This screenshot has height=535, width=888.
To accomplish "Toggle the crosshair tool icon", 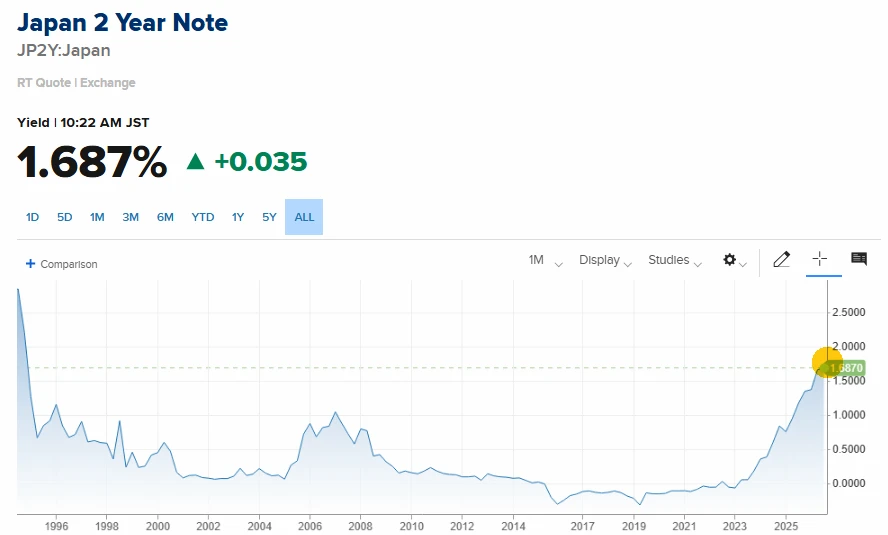I will 819,259.
